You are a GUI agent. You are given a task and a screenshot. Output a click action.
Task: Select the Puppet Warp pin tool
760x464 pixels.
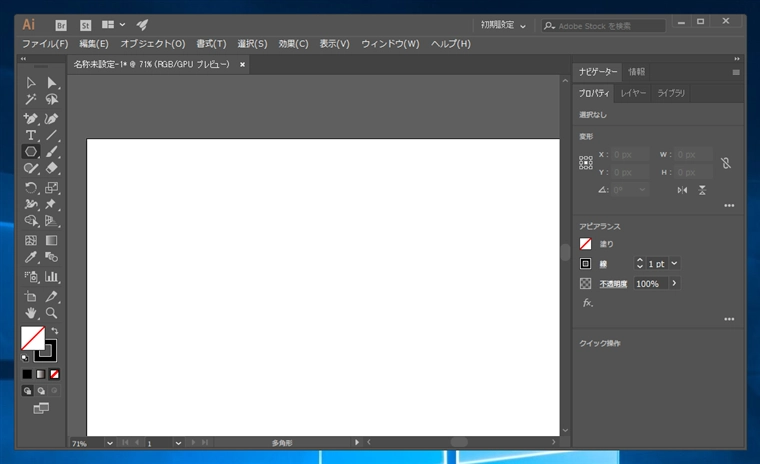click(51, 204)
